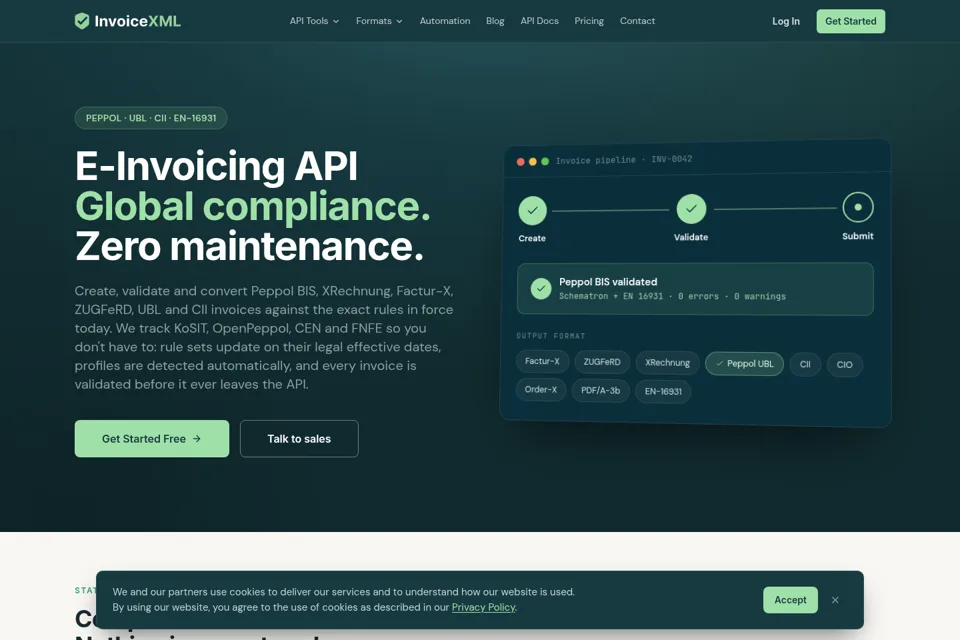Viewport: 960px width, 640px height.
Task: Select the Factur-X output format chip
Action: pyautogui.click(x=542, y=361)
